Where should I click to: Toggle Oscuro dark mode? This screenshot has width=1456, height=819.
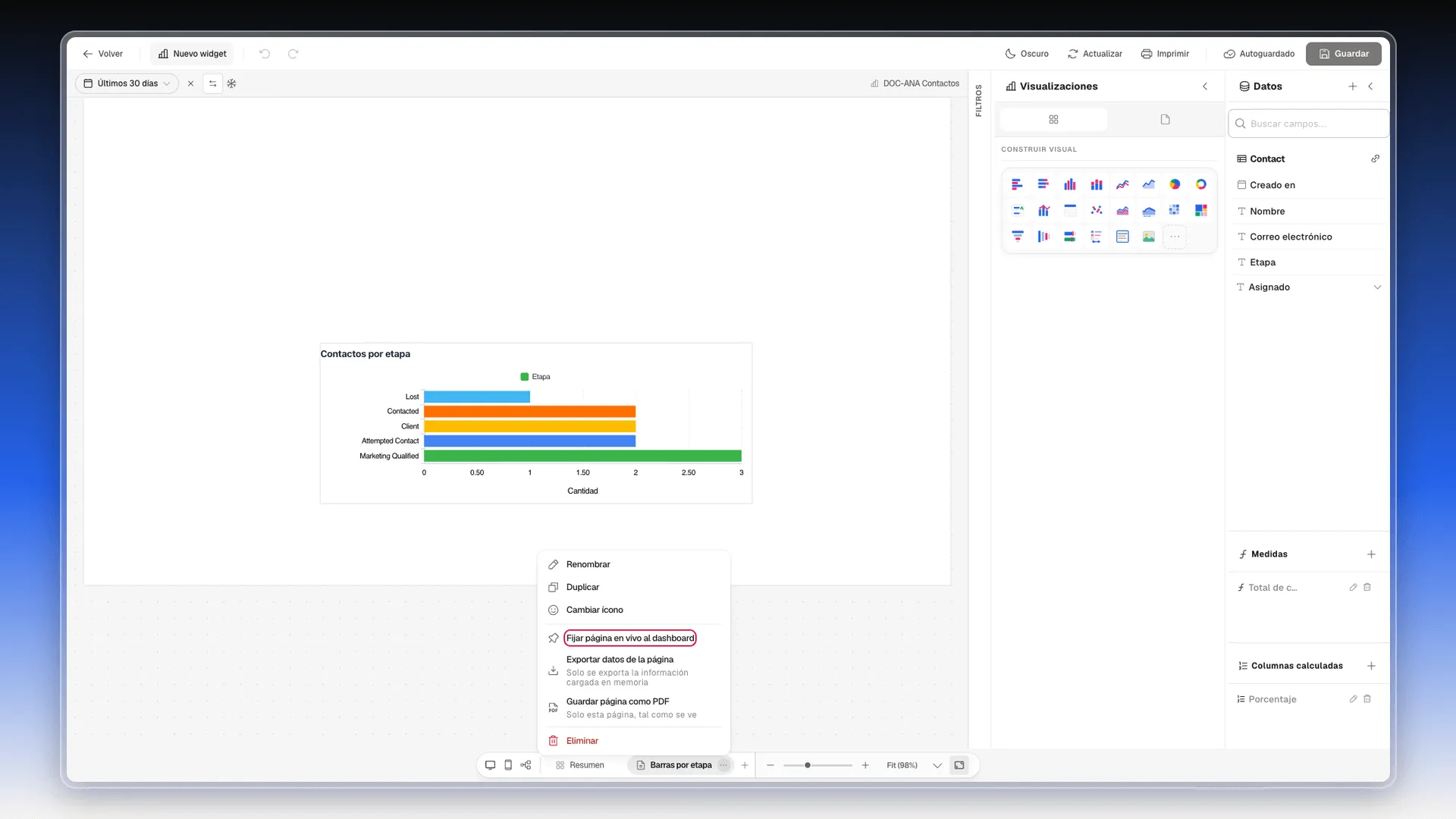pos(1027,54)
